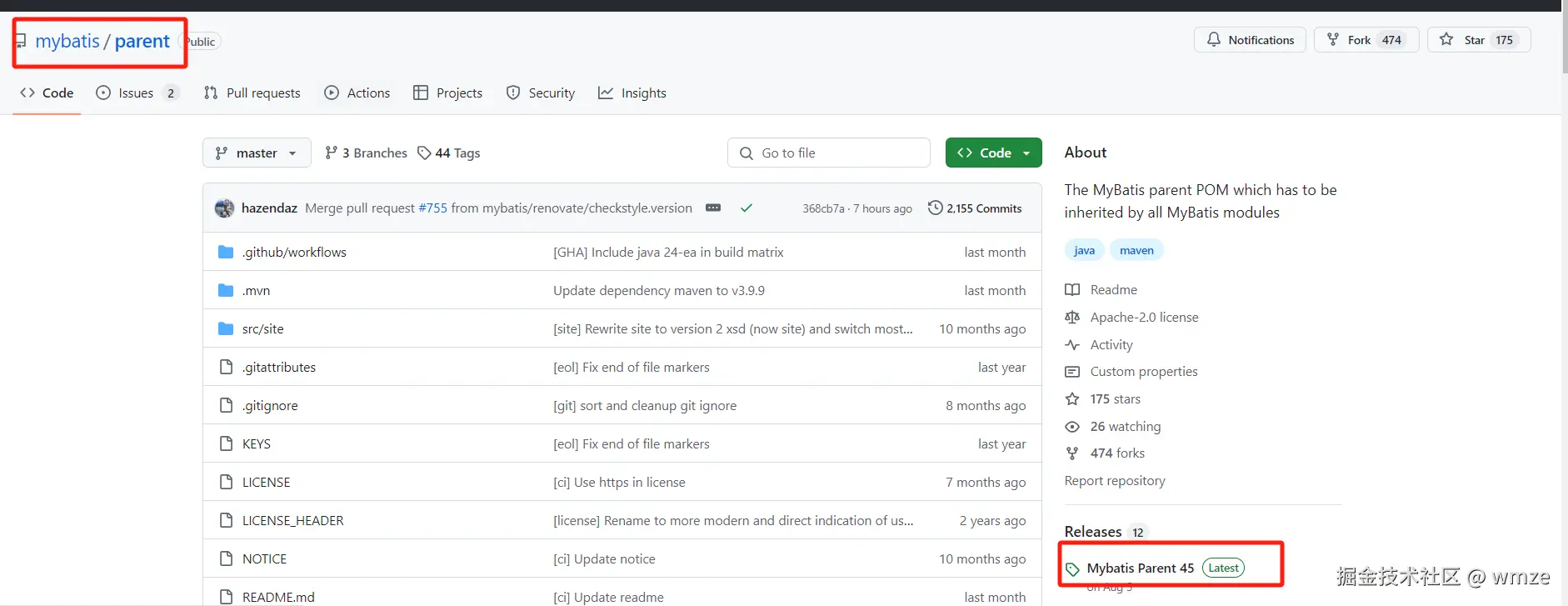Viewport: 1568px width, 606px height.
Task: View the repository Activity link
Action: pyautogui.click(x=1099, y=344)
